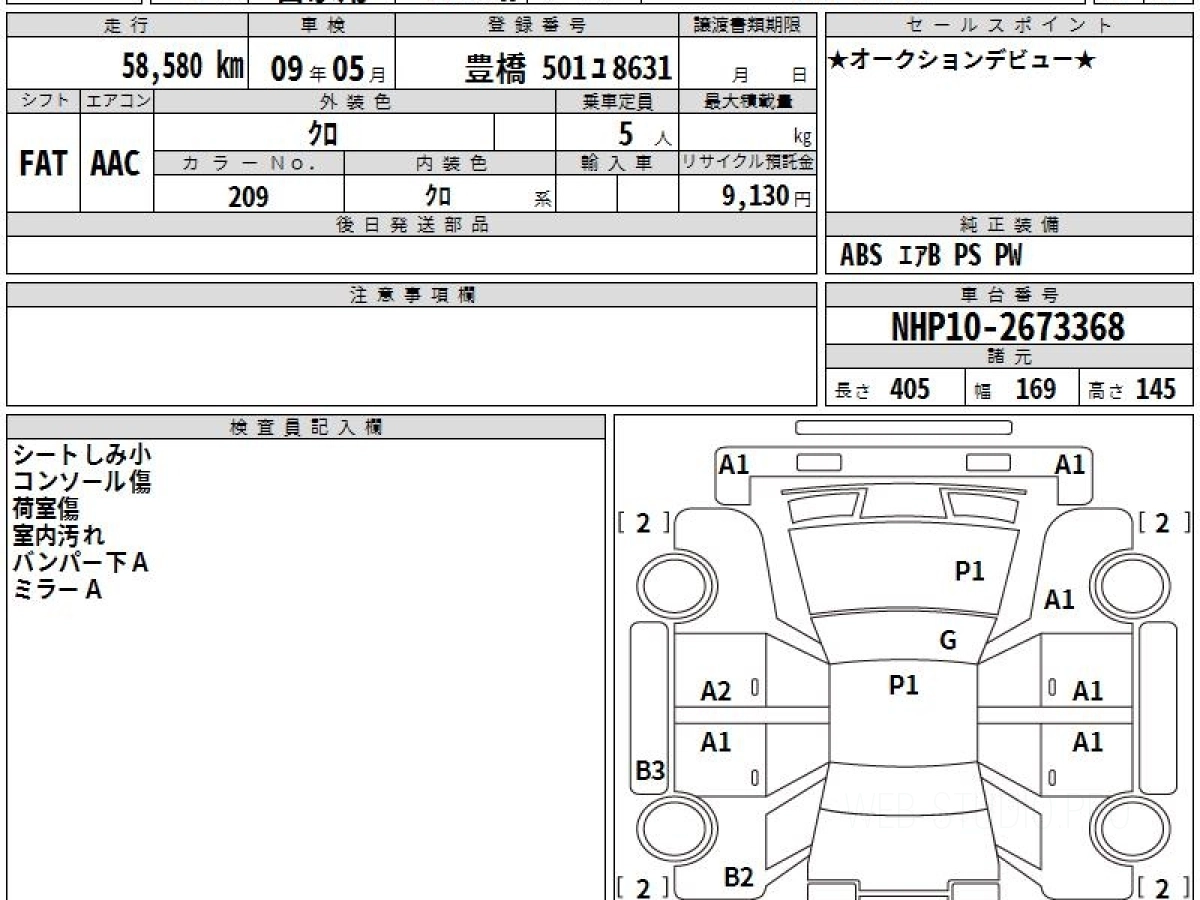Image resolution: width=1200 pixels, height=900 pixels.
Task: Select the equipment text ABS エアB PS PW
Action: pyautogui.click(x=931, y=256)
